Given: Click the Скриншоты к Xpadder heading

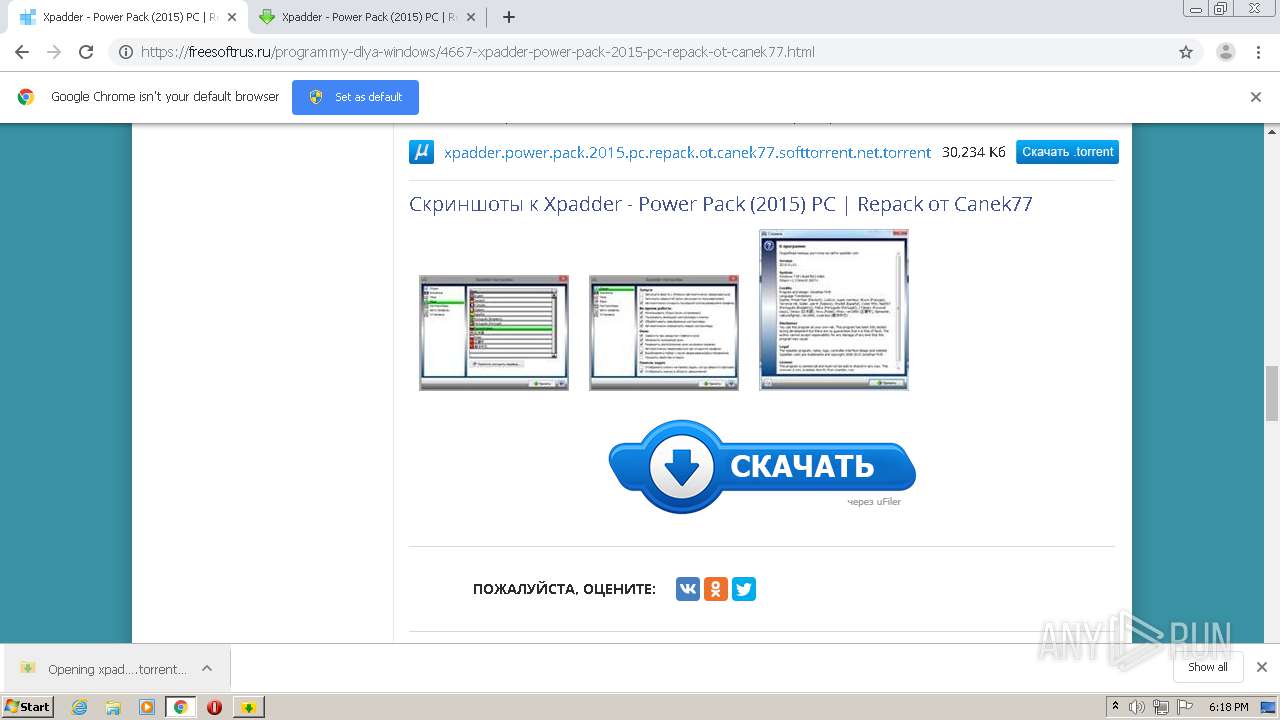Looking at the screenshot, I should (720, 204).
